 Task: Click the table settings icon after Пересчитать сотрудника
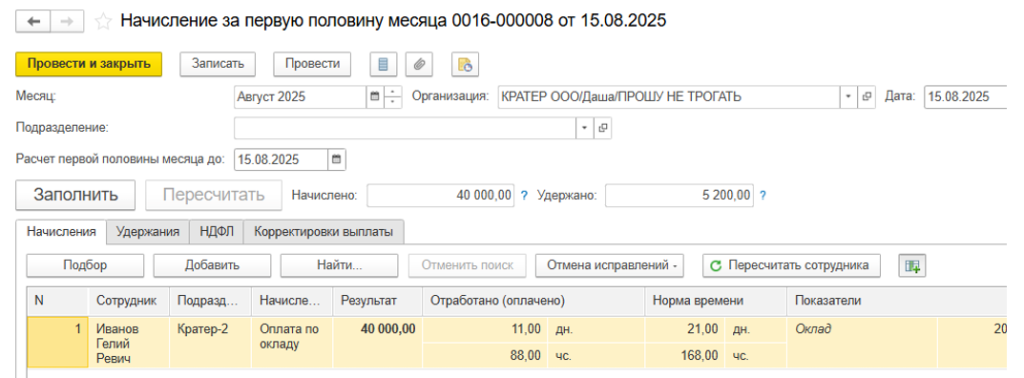(x=912, y=266)
